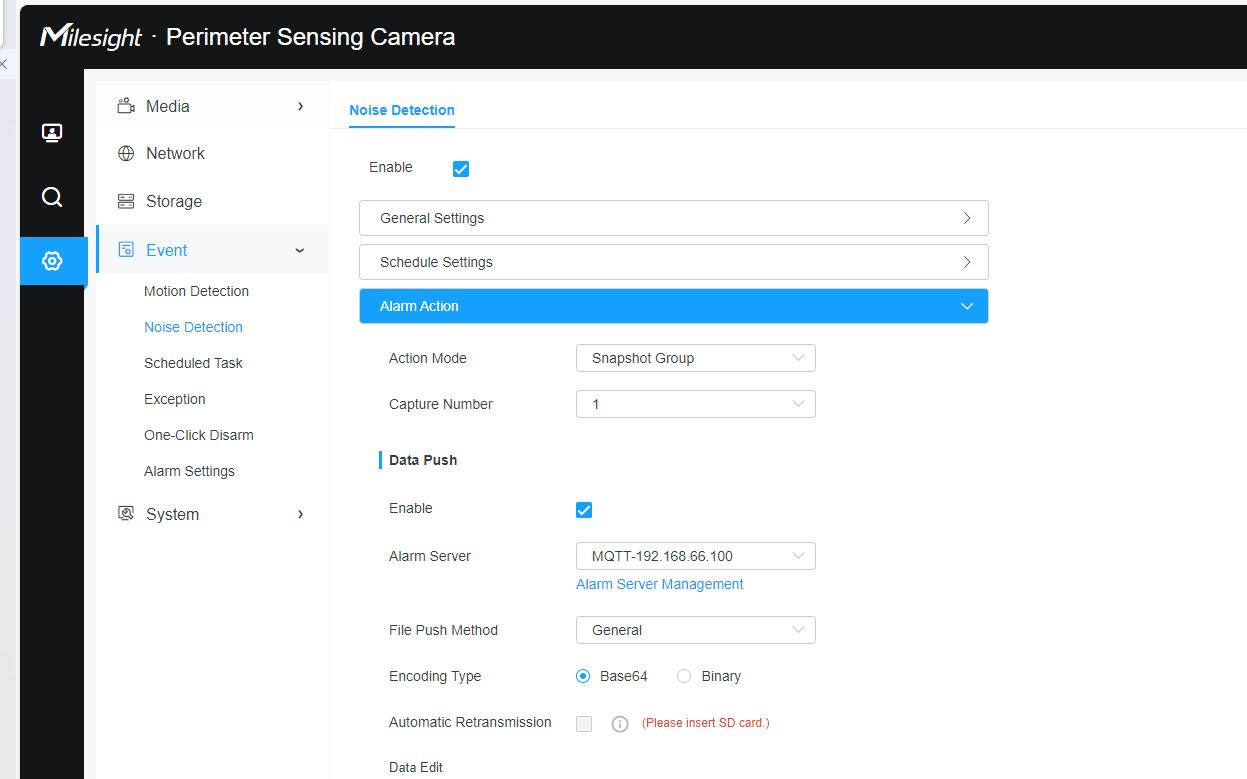
Task: Open the playback search icon
Action: (52, 197)
